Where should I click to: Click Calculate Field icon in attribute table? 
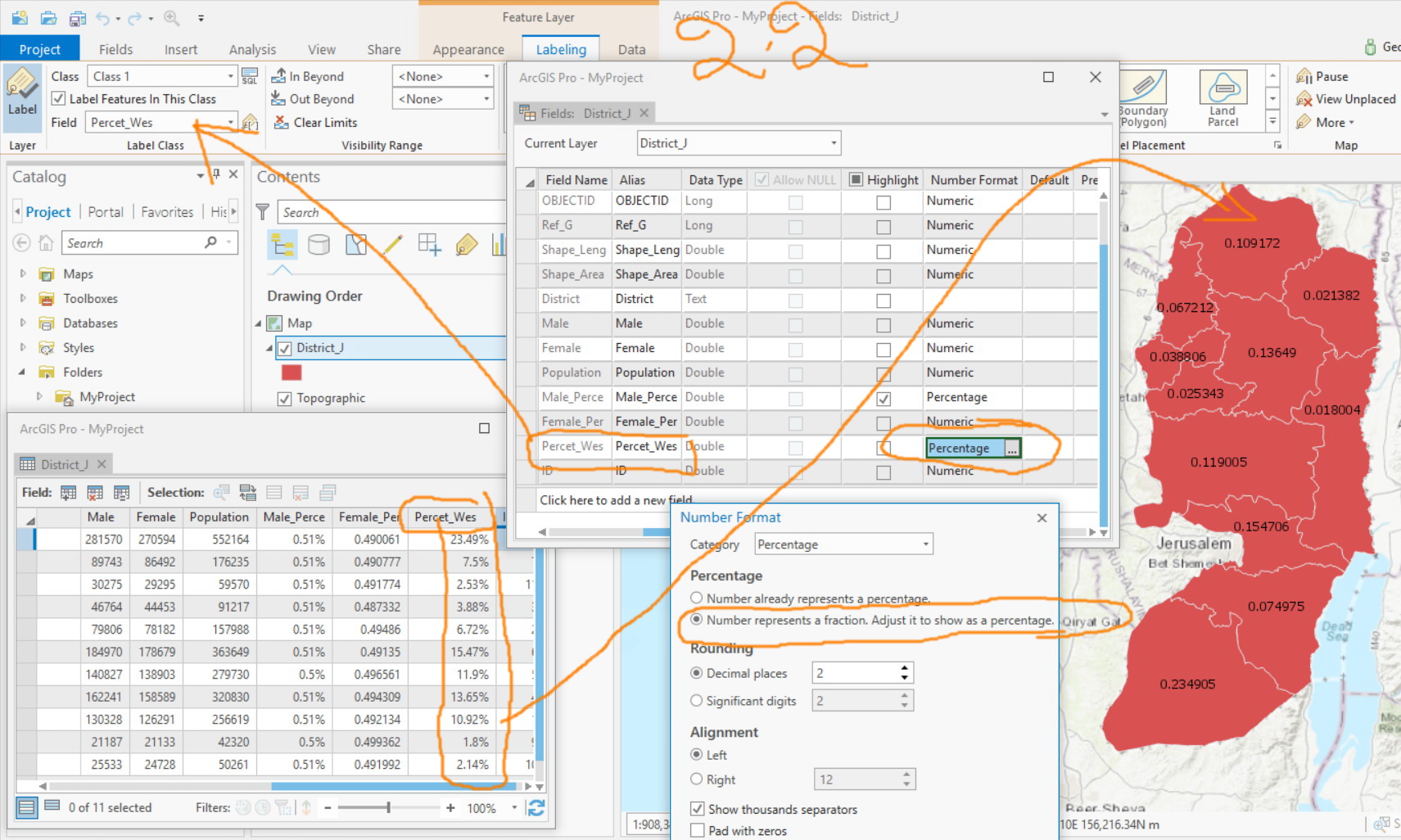point(122,492)
